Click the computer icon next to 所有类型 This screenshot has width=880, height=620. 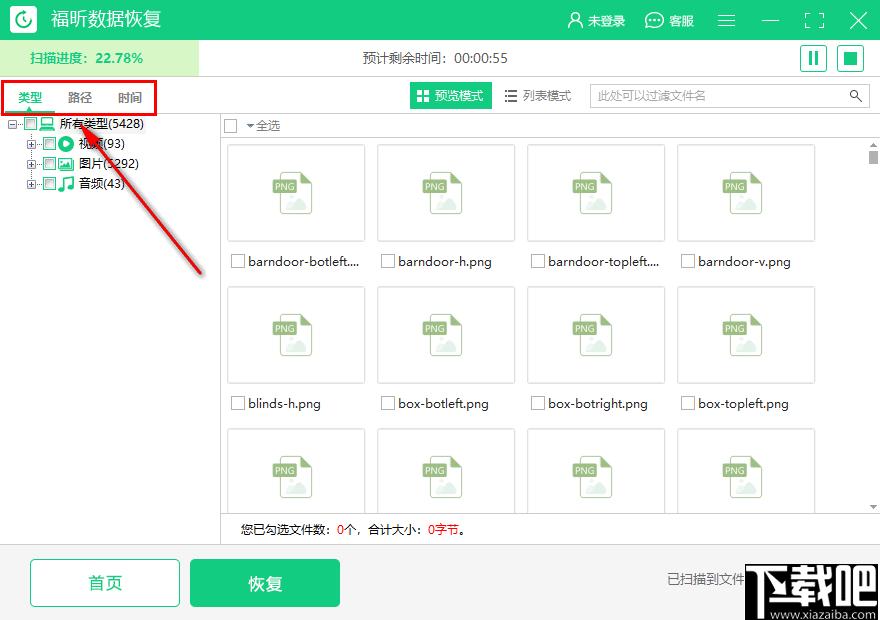click(x=47, y=124)
